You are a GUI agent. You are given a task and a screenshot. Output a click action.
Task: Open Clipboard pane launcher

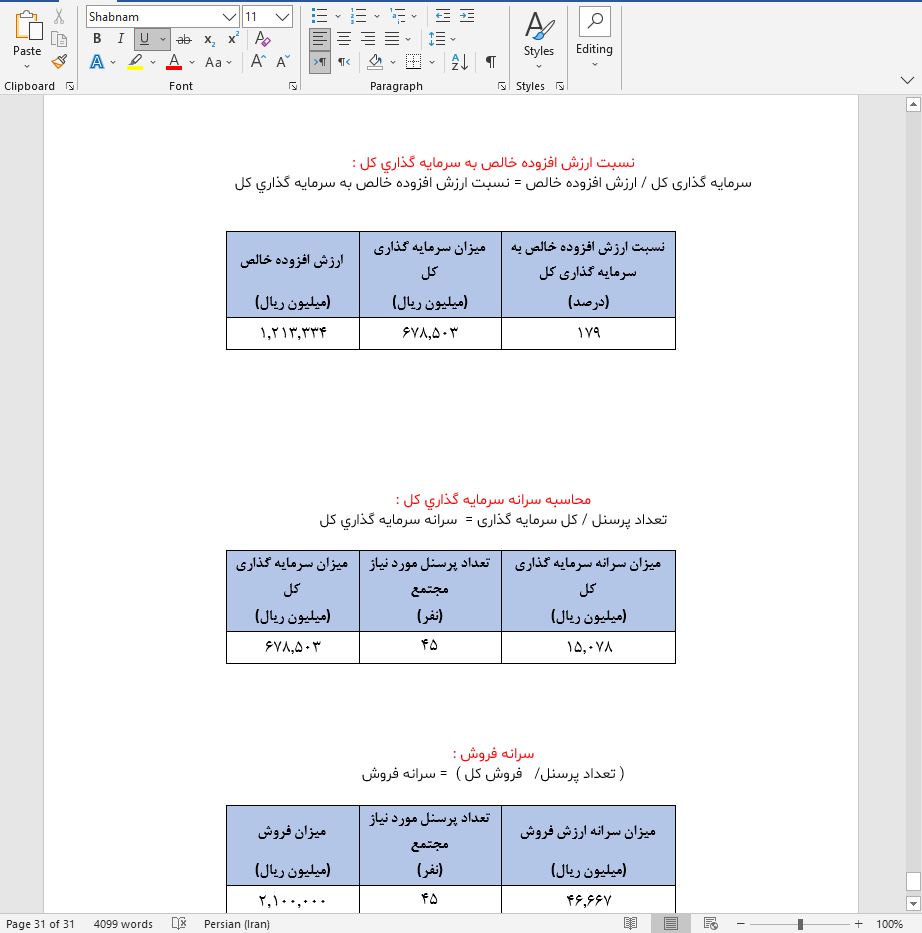coord(70,86)
